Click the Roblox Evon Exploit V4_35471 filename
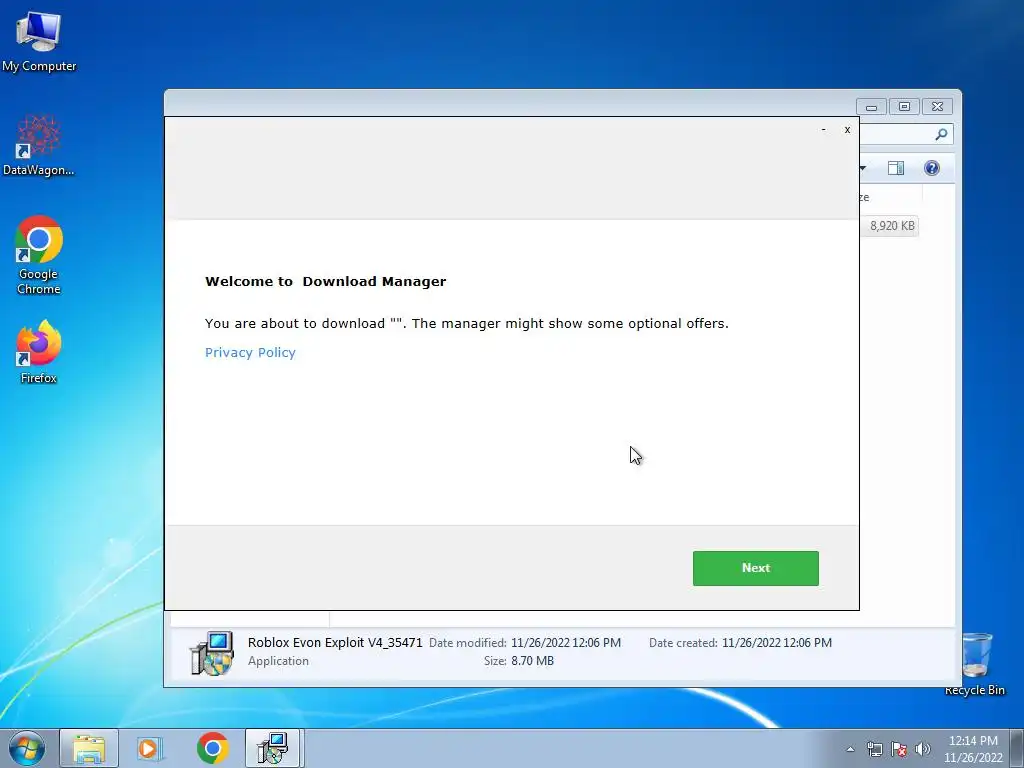 pos(335,643)
